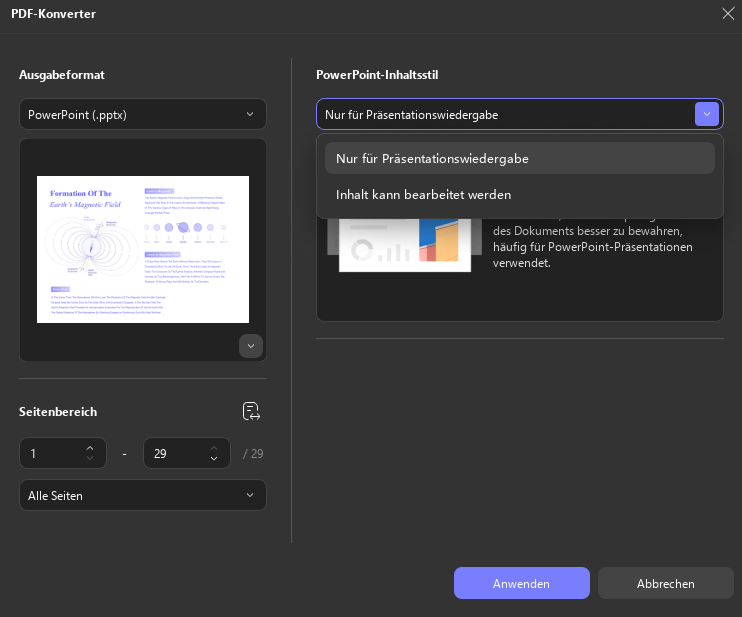Viewport: 742px width, 617px height.
Task: Decrease the start page number with down arrow
Action: 90,458
